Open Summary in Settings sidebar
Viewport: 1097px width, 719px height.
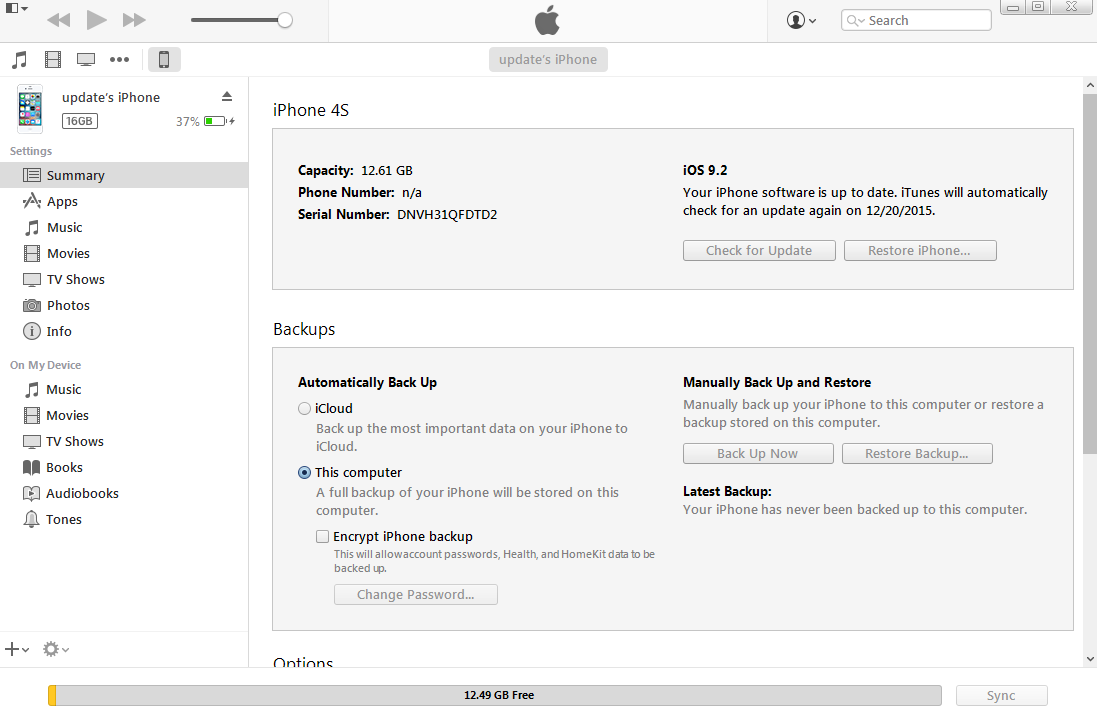click(x=124, y=176)
